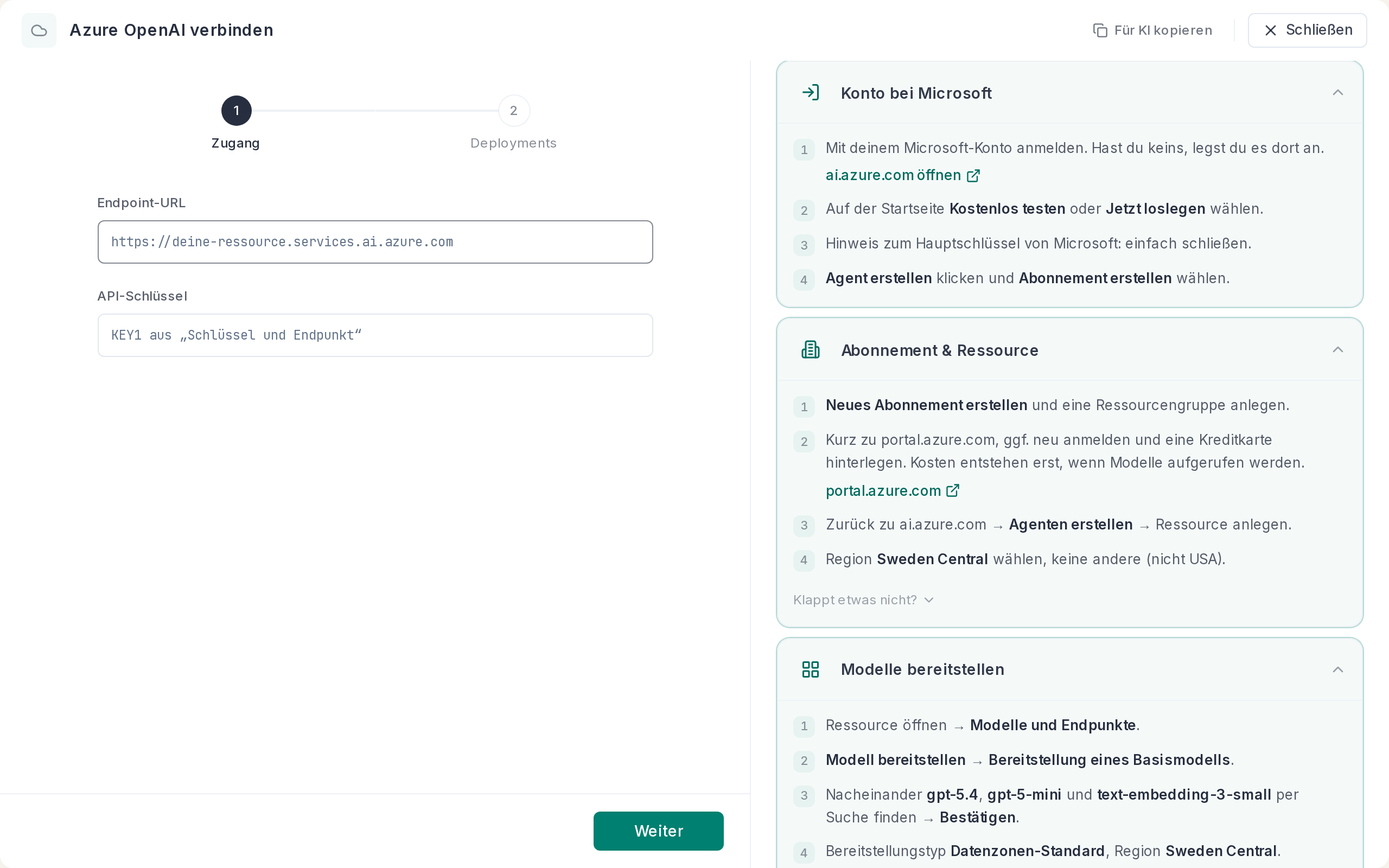Click the Endpoint-URL label
The width and height of the screenshot is (1389, 868).
[x=141, y=203]
